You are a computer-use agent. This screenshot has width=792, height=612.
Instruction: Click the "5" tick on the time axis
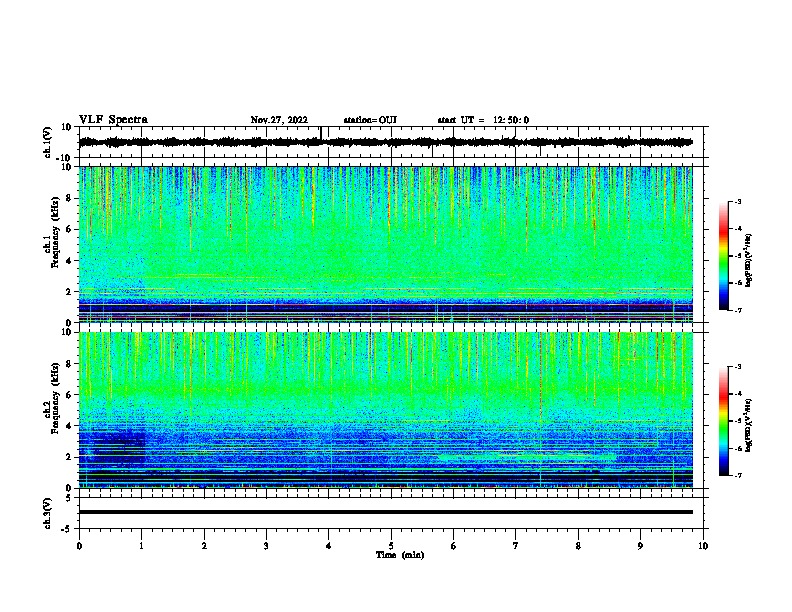391,546
